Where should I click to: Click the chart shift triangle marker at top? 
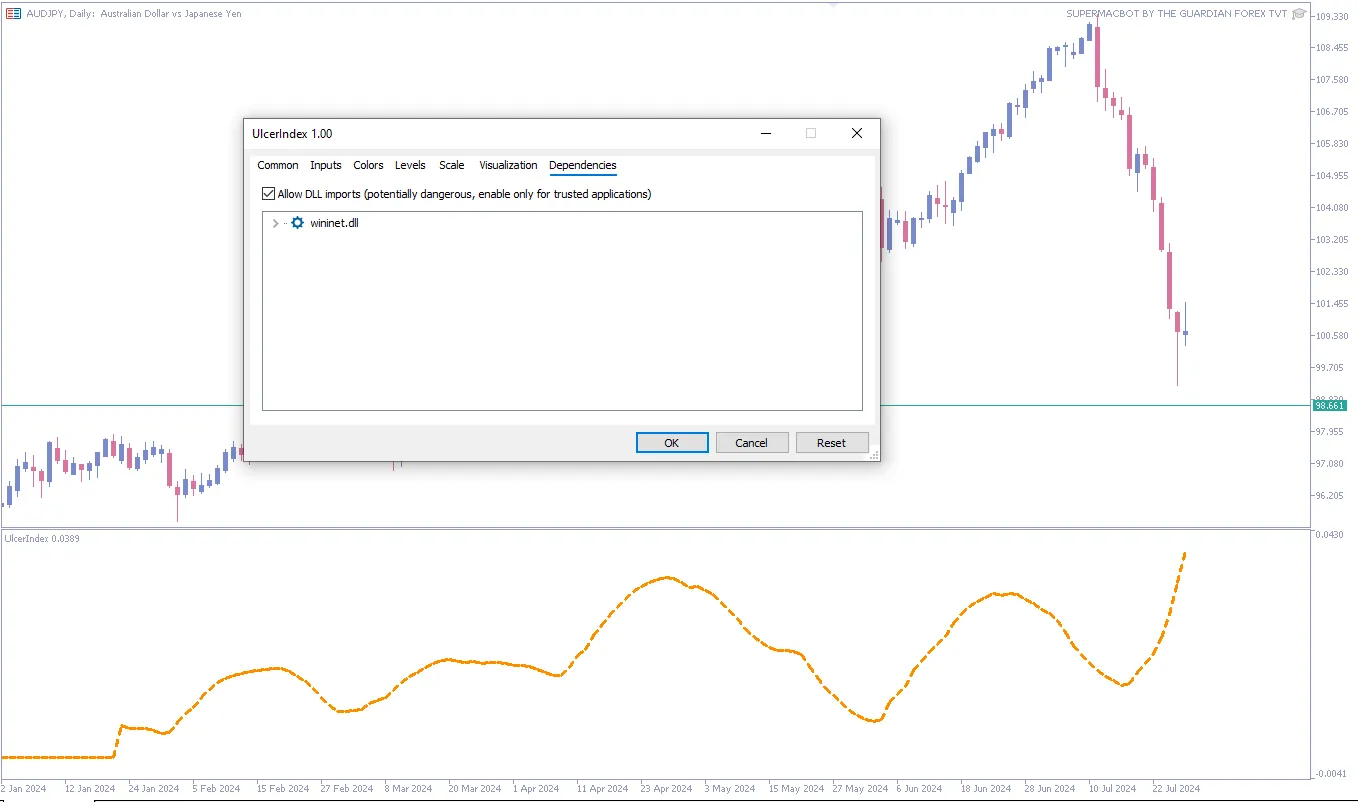[x=833, y=4]
